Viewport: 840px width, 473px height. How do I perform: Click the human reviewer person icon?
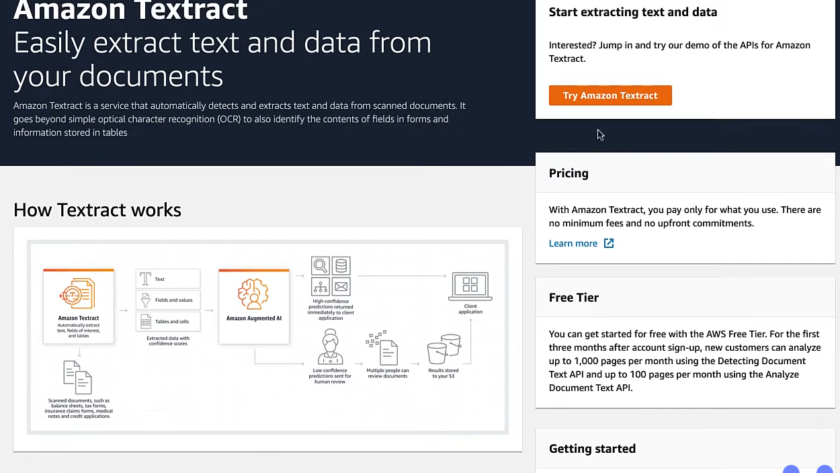coord(330,348)
